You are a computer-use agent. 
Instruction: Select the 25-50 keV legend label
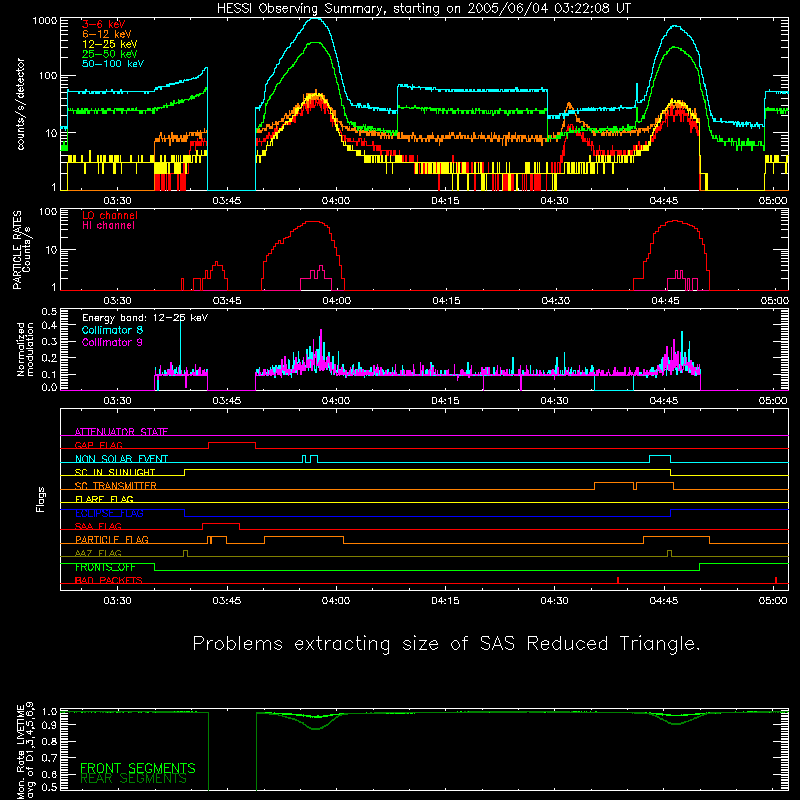tap(110, 54)
